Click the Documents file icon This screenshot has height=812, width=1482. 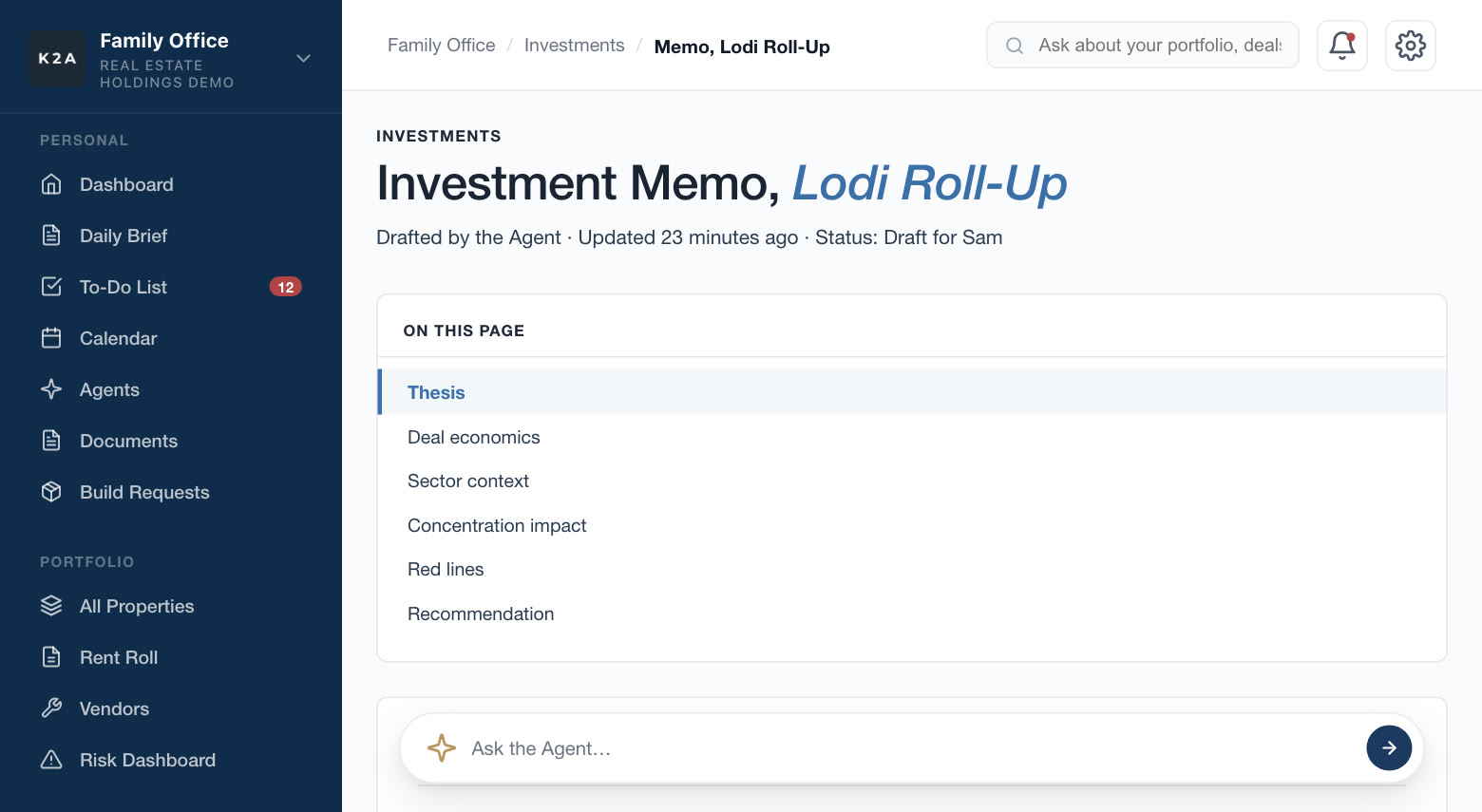tap(51, 441)
